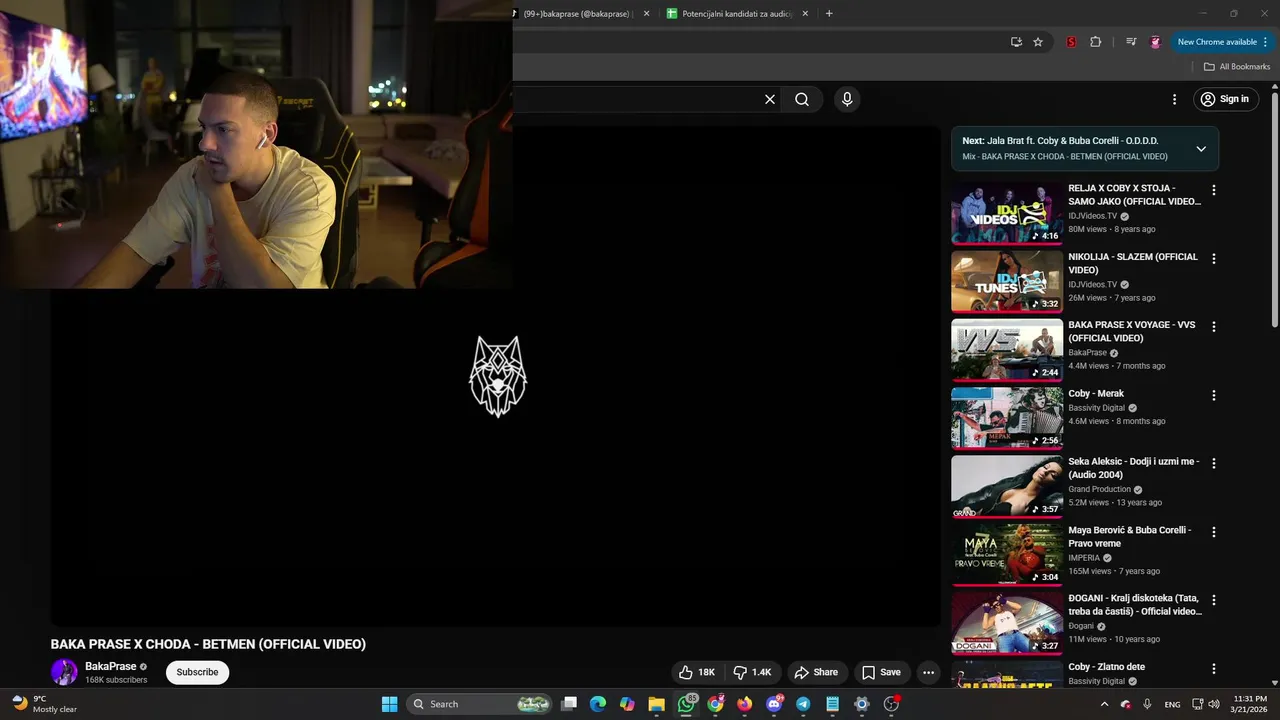Close the Potencijalni kandidati tab
The height and width of the screenshot is (720, 1280).
click(805, 14)
